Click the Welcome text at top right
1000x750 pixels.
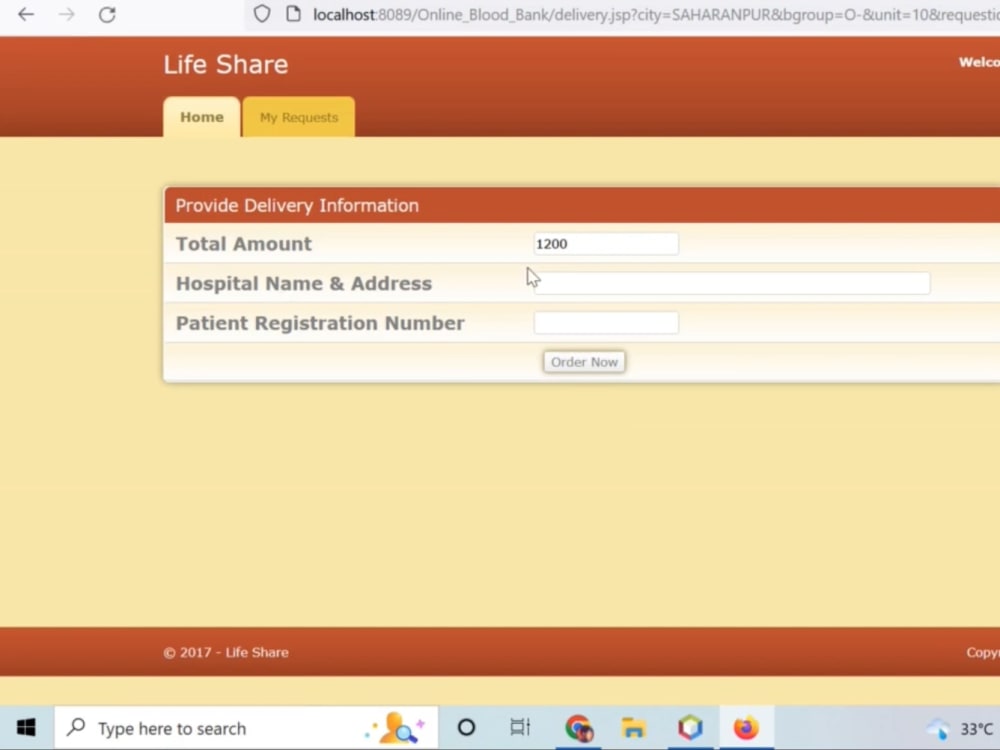point(978,62)
